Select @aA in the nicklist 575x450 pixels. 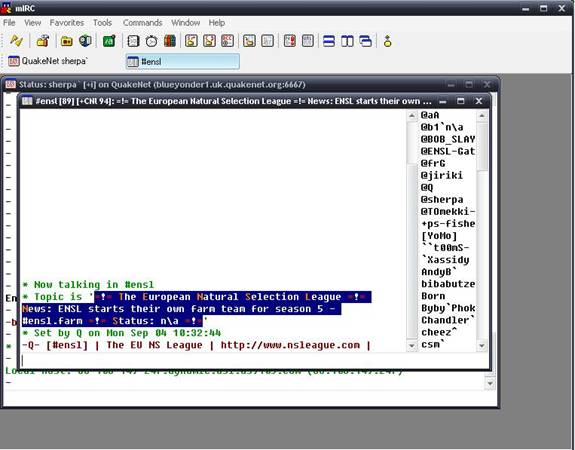[430, 115]
